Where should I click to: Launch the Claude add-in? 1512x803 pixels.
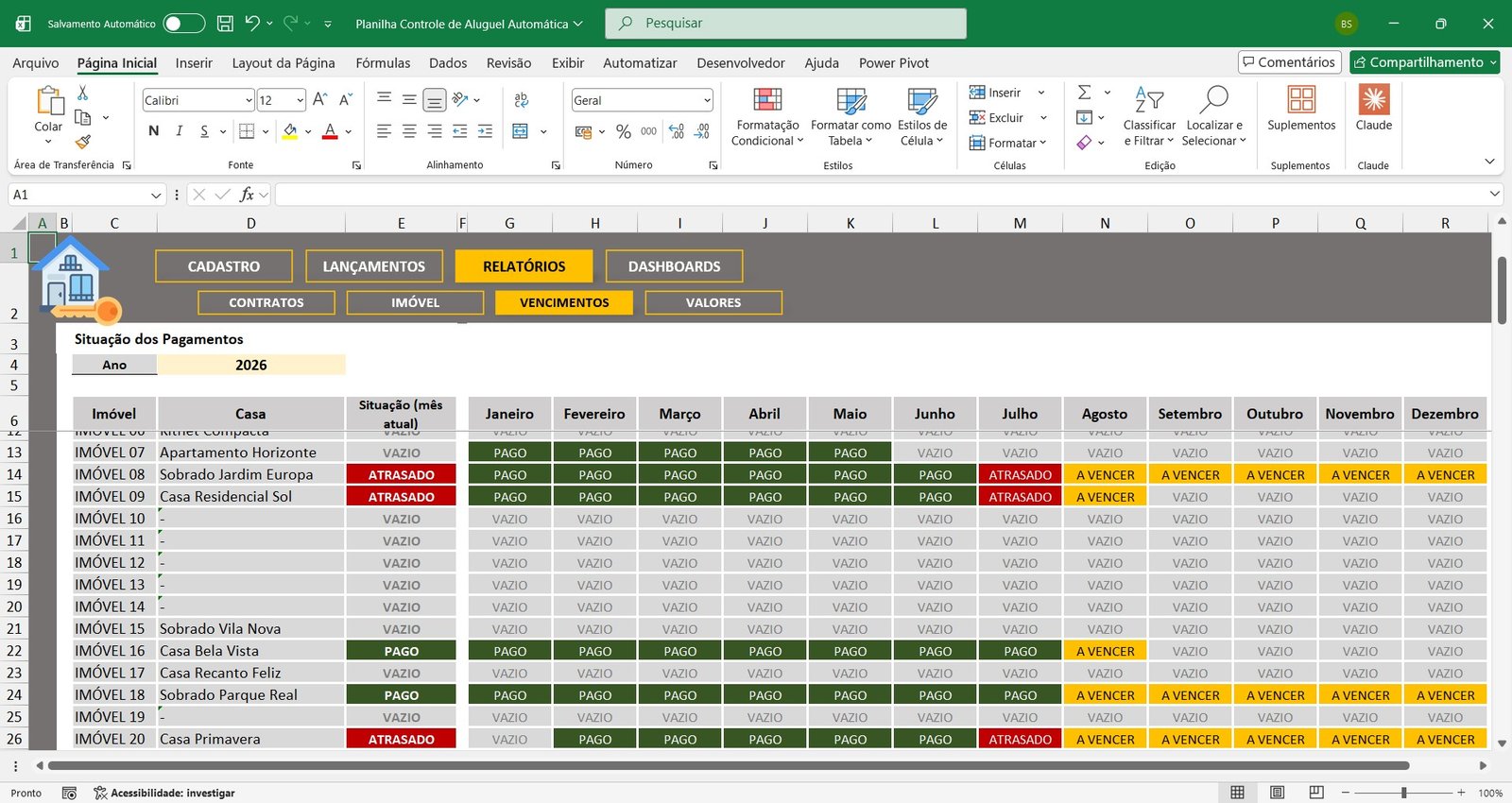click(1374, 107)
